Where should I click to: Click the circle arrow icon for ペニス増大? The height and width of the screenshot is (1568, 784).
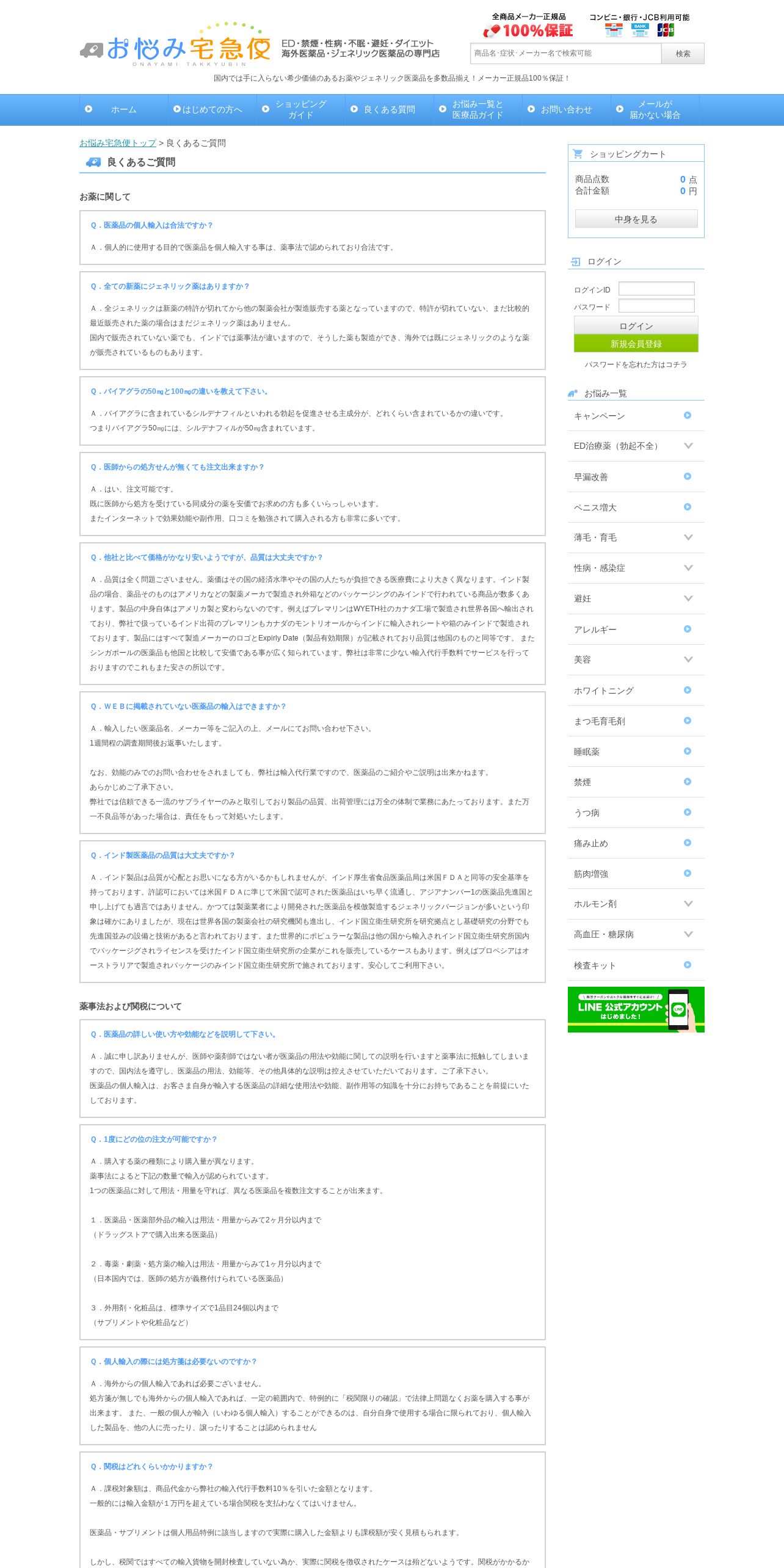pyautogui.click(x=688, y=507)
